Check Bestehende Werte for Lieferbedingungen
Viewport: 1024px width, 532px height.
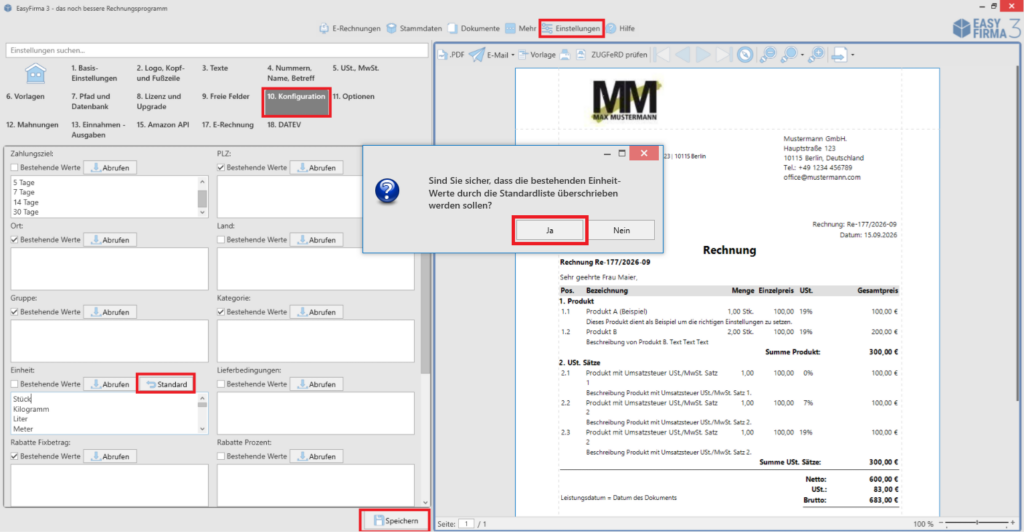(x=221, y=384)
